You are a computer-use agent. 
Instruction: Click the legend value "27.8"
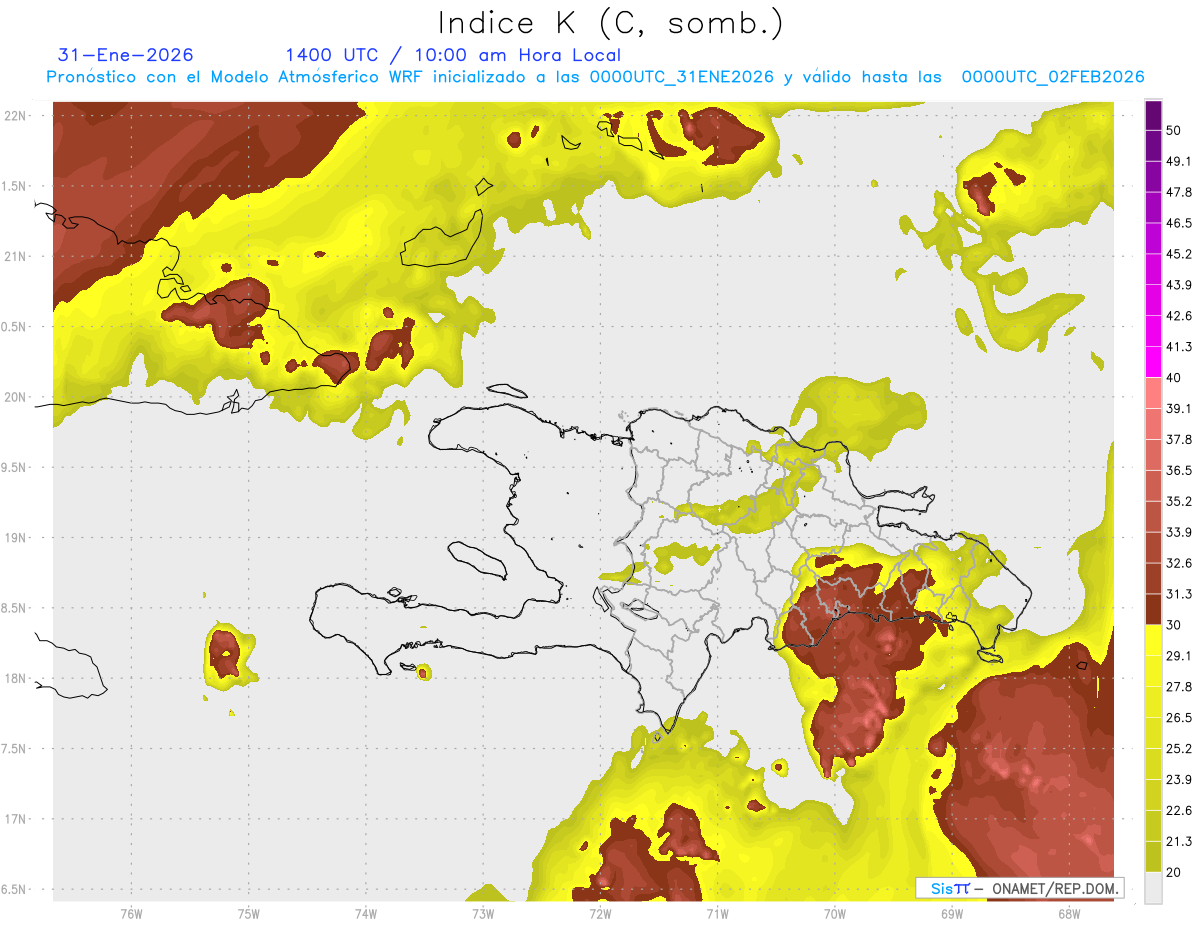1179,687
